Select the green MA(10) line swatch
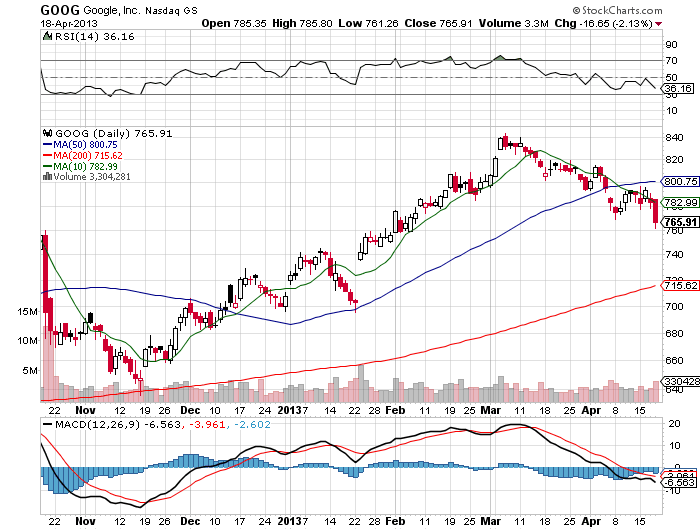The height and width of the screenshot is (530, 700). [48, 167]
